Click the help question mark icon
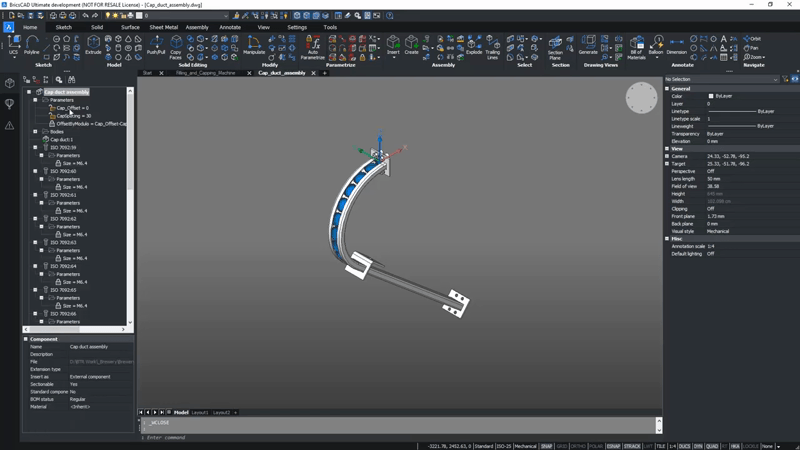This screenshot has width=800, height=450. click(x=390, y=16)
